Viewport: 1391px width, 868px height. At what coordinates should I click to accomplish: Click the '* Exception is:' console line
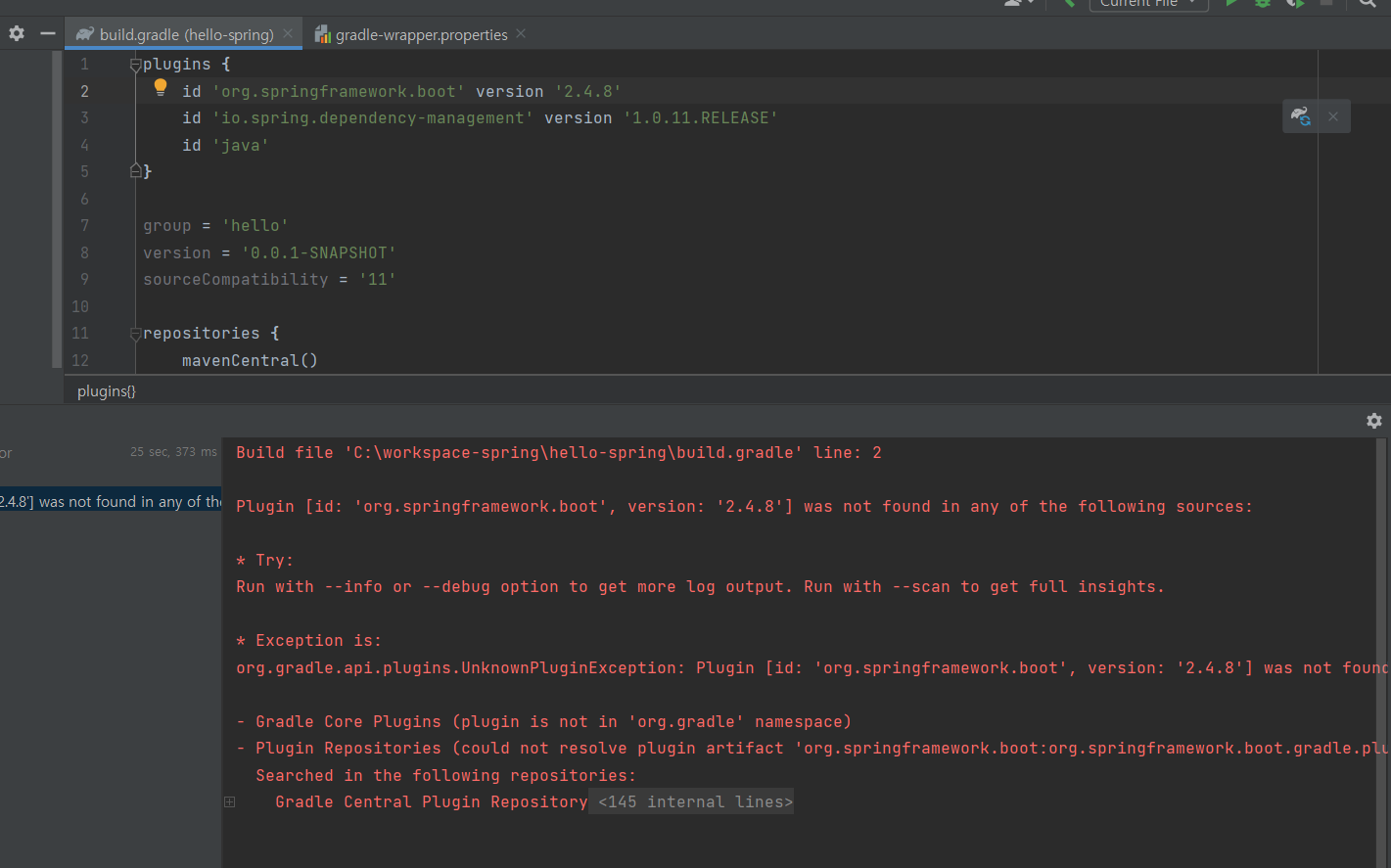coord(308,640)
